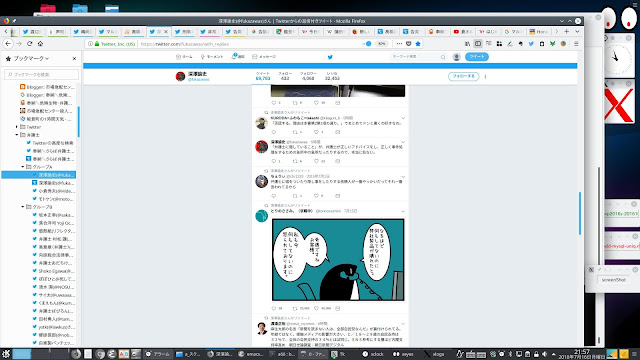Open Firefox home page icon
The image size is (640, 360).
click(x=40, y=44)
